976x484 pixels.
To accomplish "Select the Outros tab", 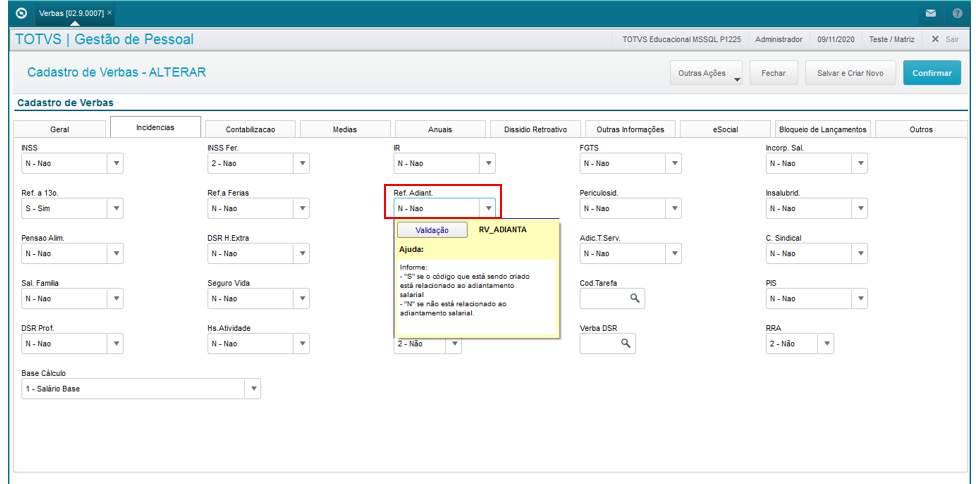I will pyautogui.click(x=921, y=129).
